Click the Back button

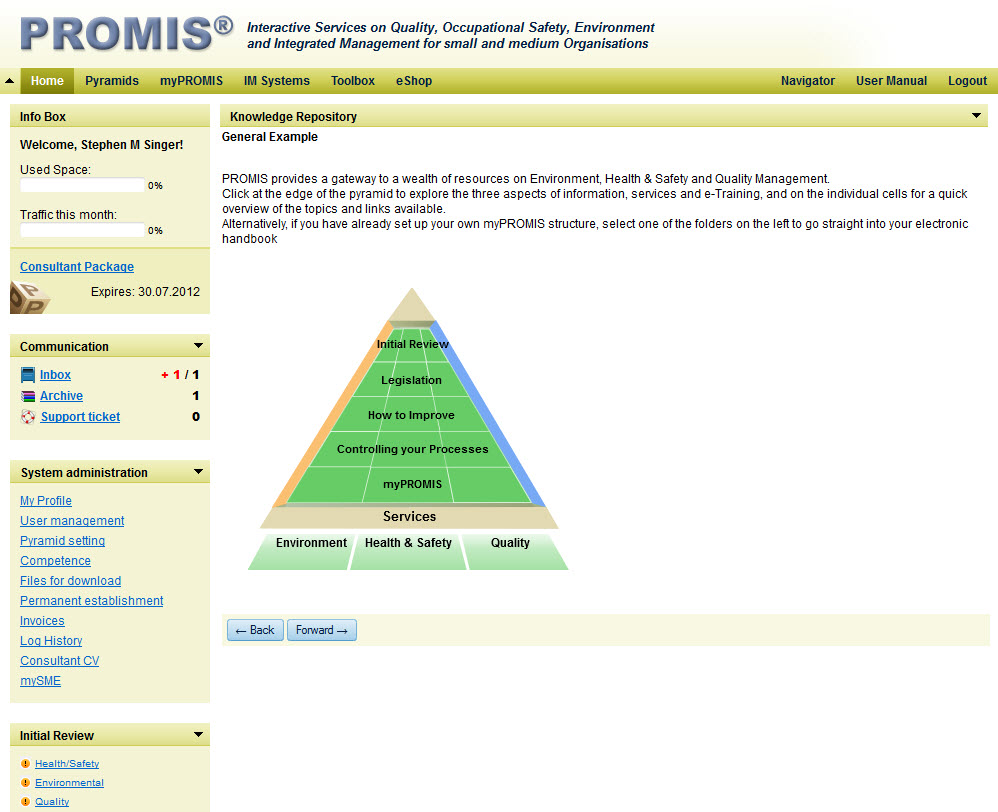tap(255, 630)
